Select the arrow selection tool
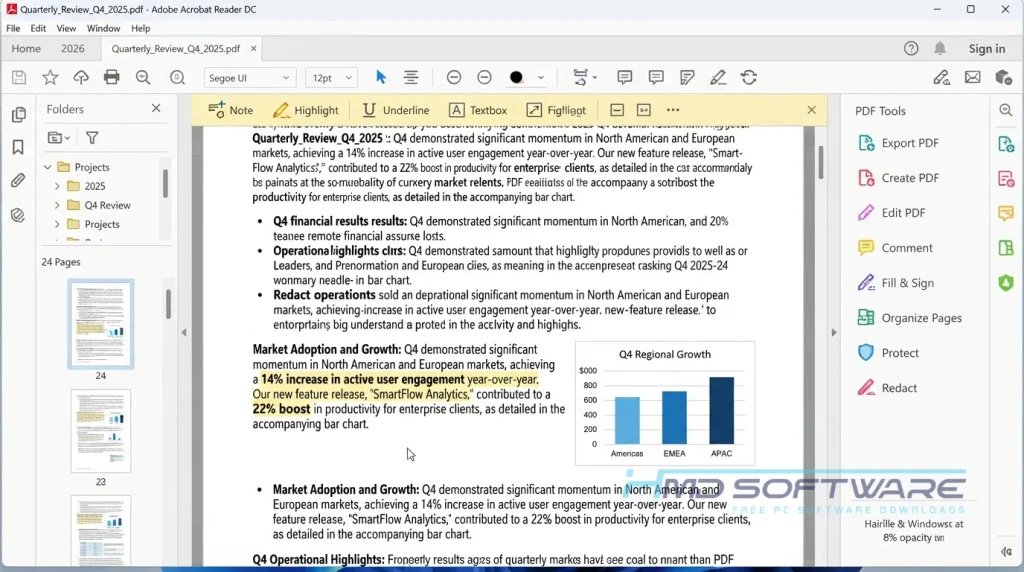Screen dimensions: 1024x572 click(381, 78)
